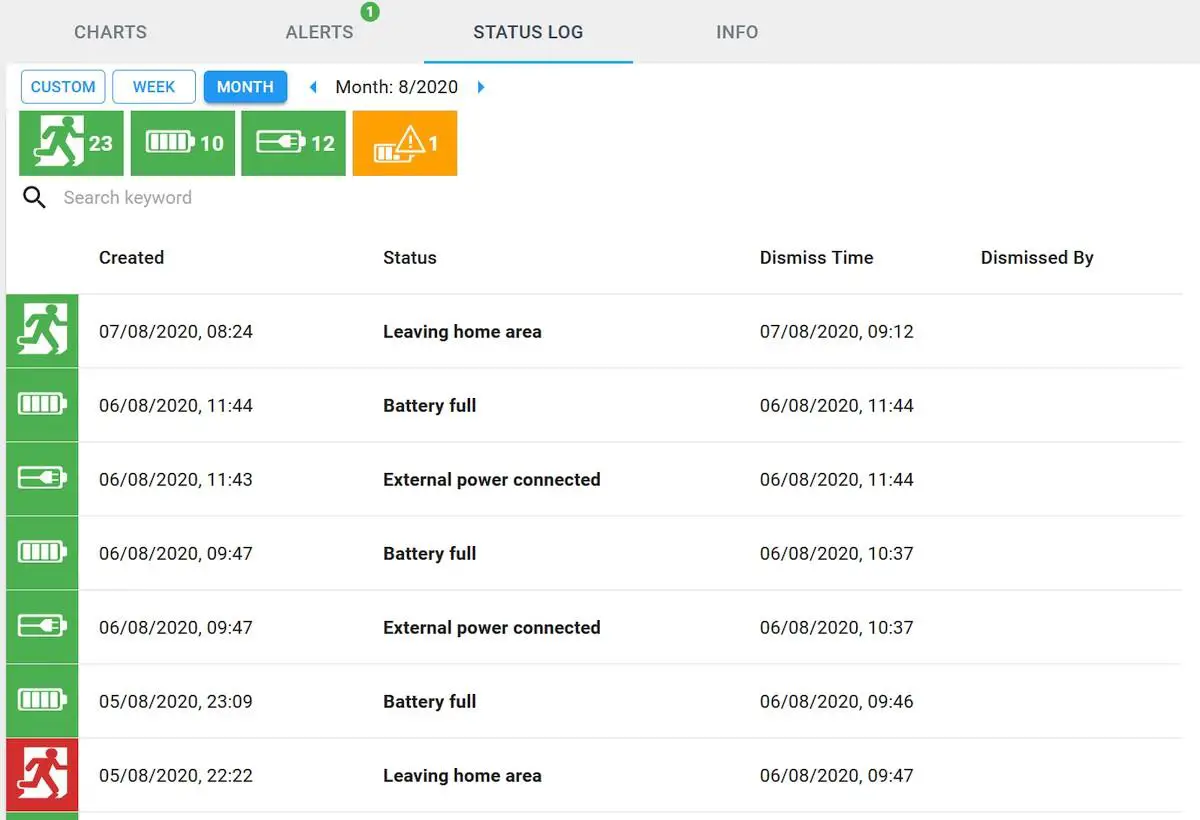1200x820 pixels.
Task: Sort by Status column header
Action: click(410, 257)
